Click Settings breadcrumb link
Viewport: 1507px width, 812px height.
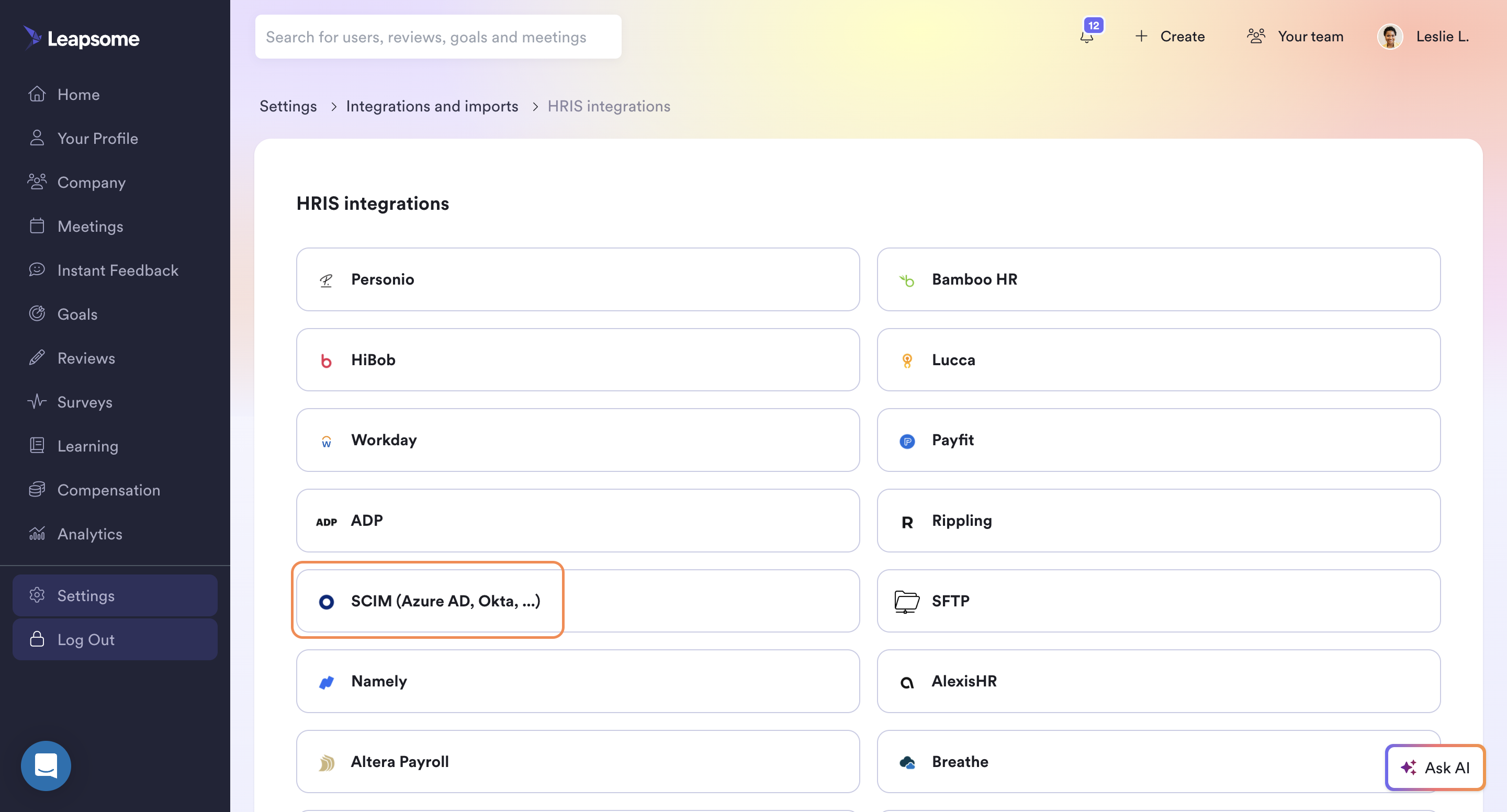pos(288,106)
